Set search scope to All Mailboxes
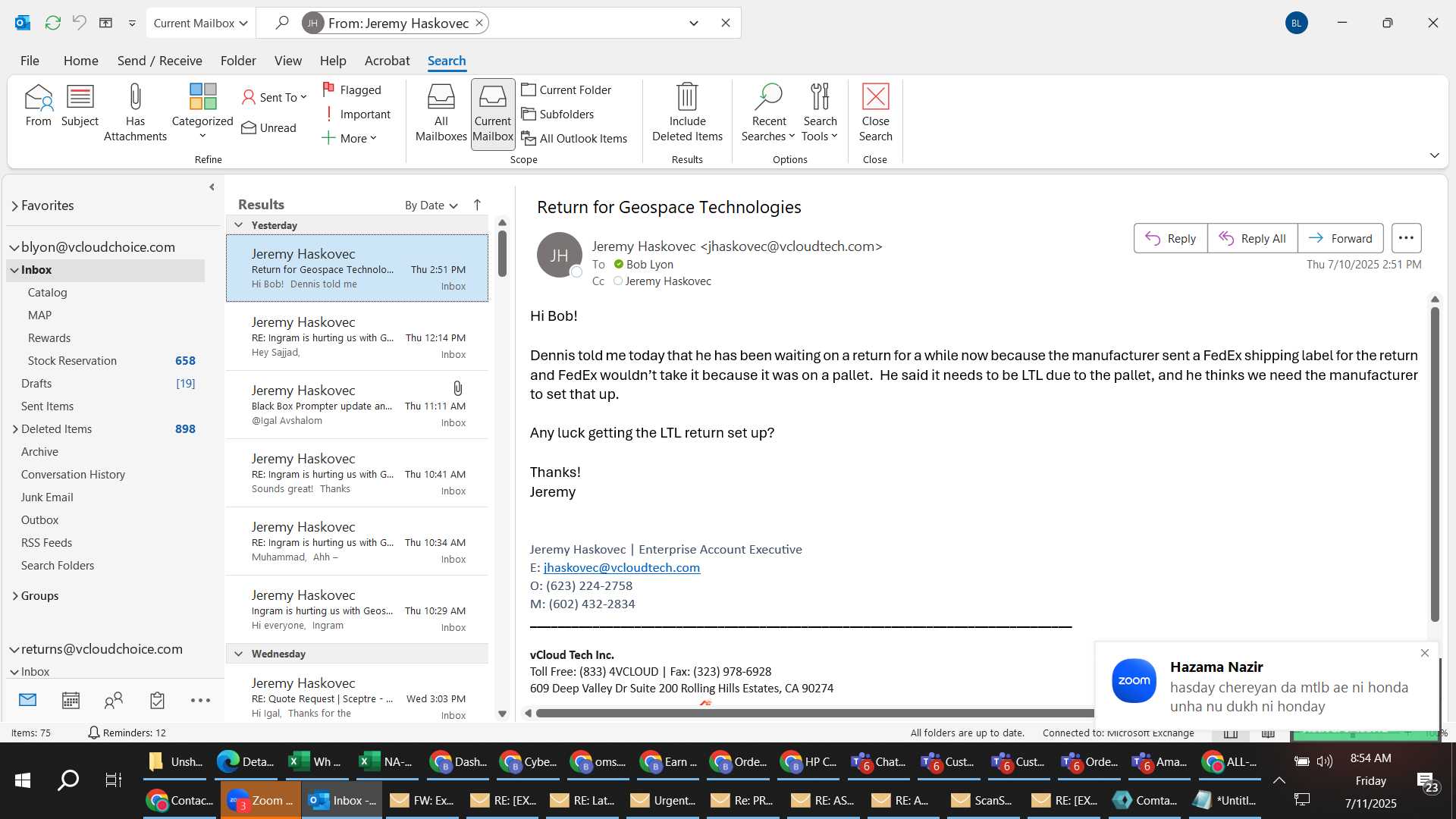The width and height of the screenshot is (1456, 819). 441,112
